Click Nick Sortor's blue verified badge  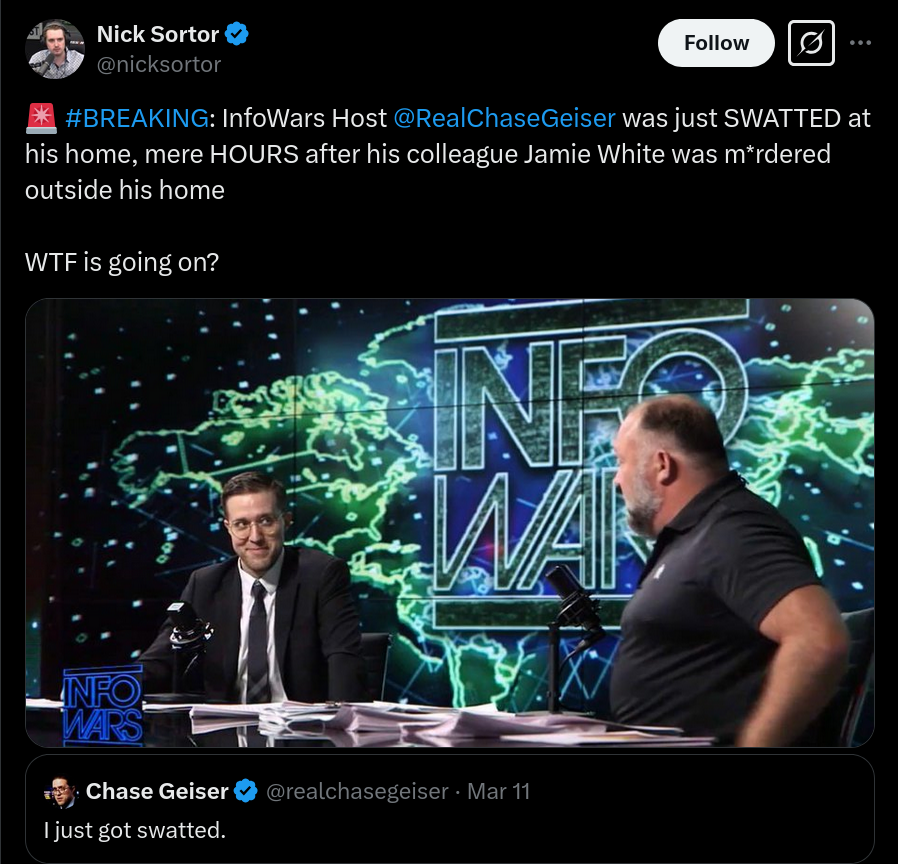237,34
